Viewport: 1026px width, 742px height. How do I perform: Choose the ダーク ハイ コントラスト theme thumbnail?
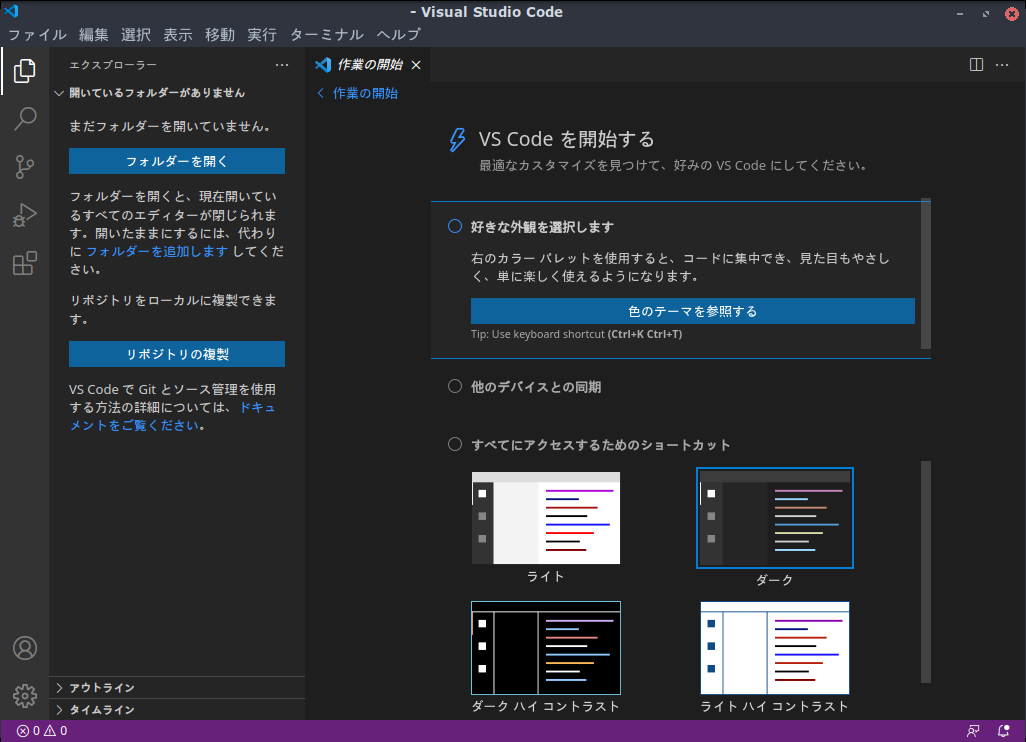tap(546, 648)
